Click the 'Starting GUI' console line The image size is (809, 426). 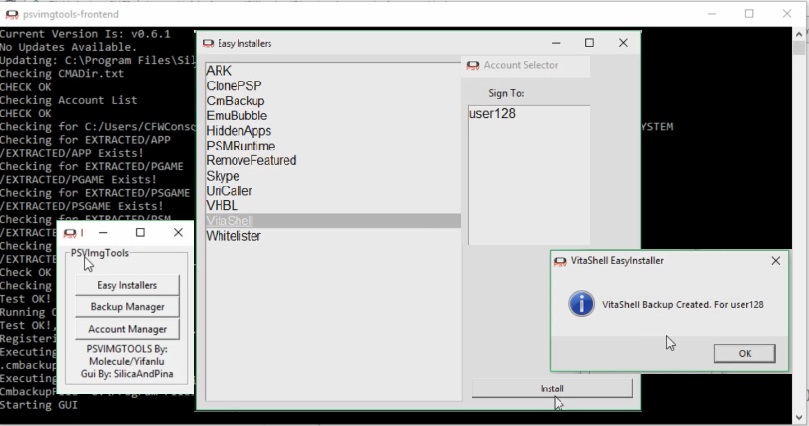click(x=39, y=405)
